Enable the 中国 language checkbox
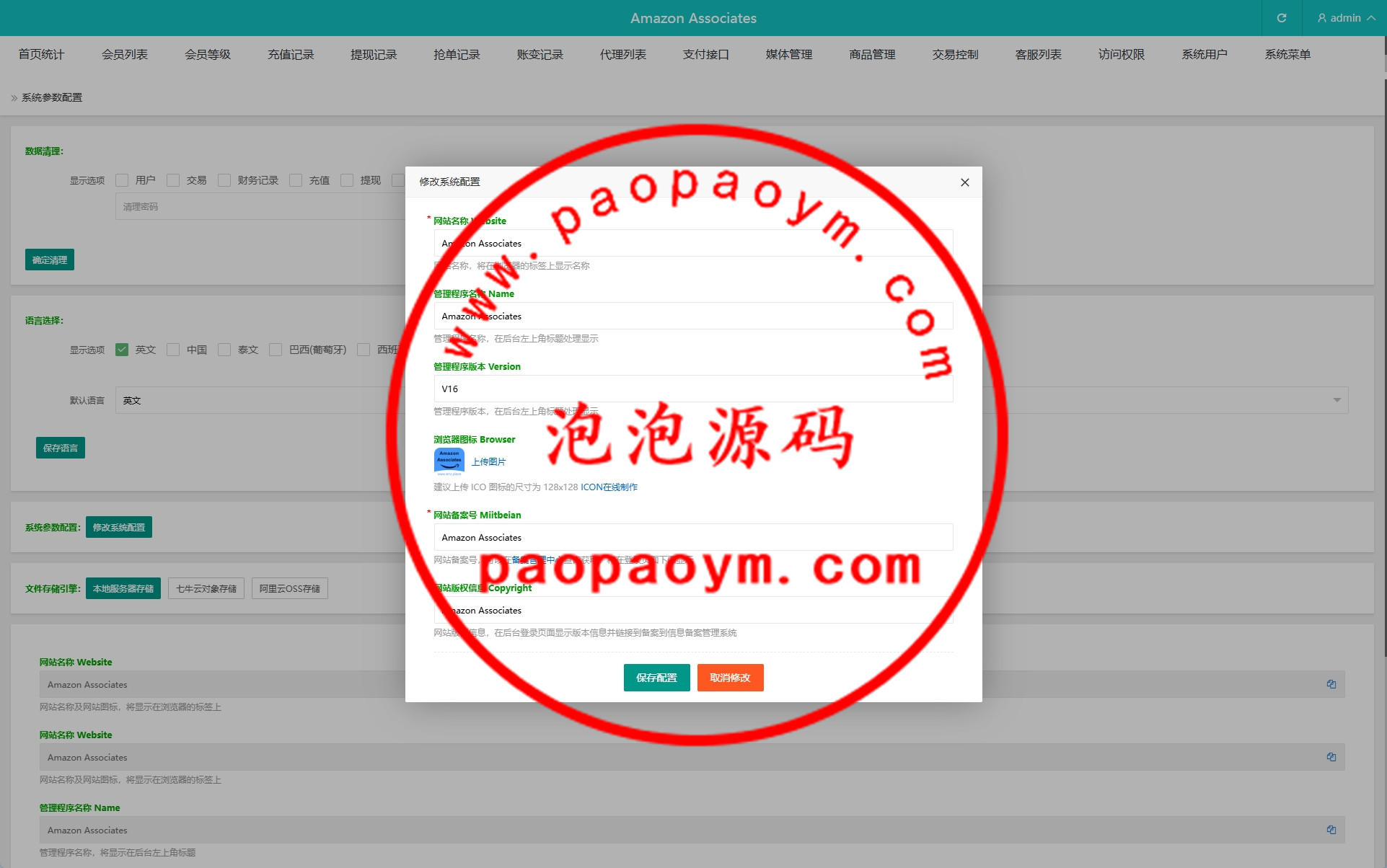 pyautogui.click(x=173, y=350)
